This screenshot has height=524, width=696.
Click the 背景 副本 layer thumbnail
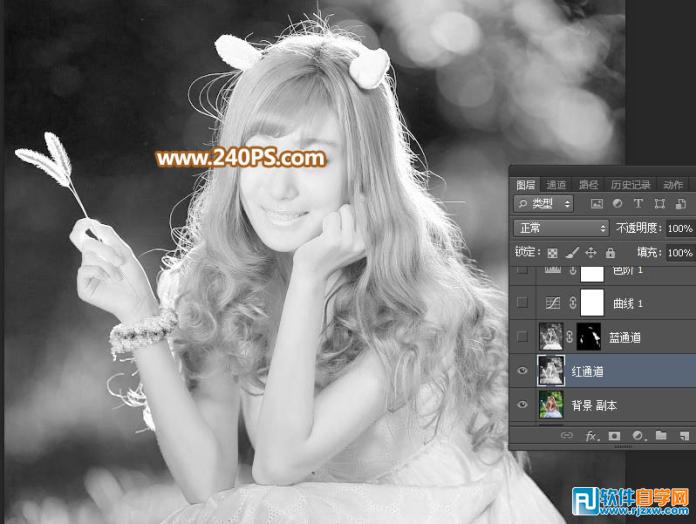pyautogui.click(x=551, y=404)
